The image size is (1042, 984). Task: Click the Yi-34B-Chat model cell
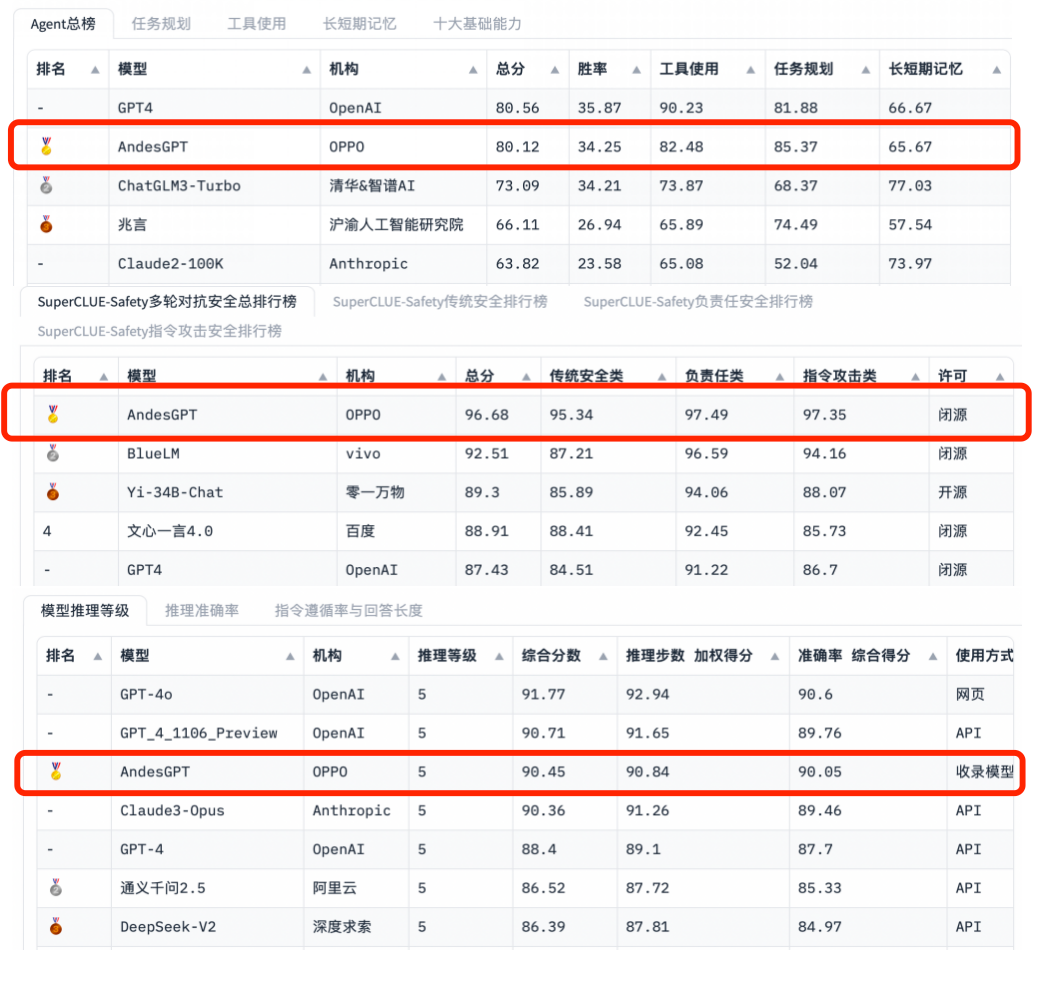[175, 492]
